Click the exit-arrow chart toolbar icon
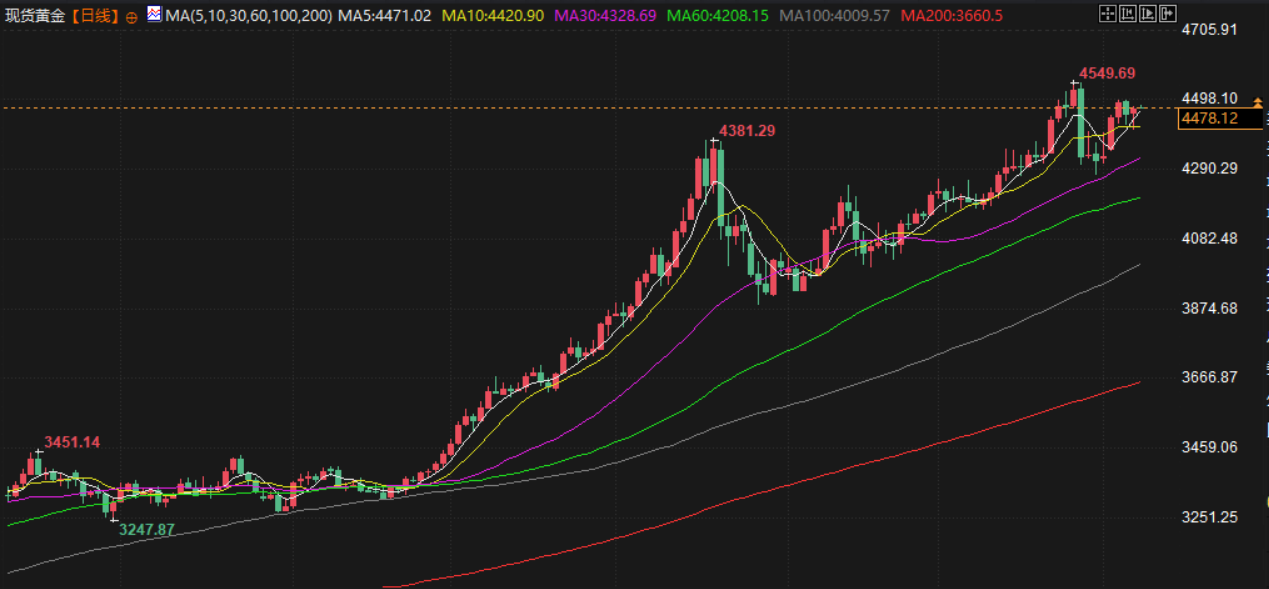Image resolution: width=1269 pixels, height=589 pixels. 1168,14
